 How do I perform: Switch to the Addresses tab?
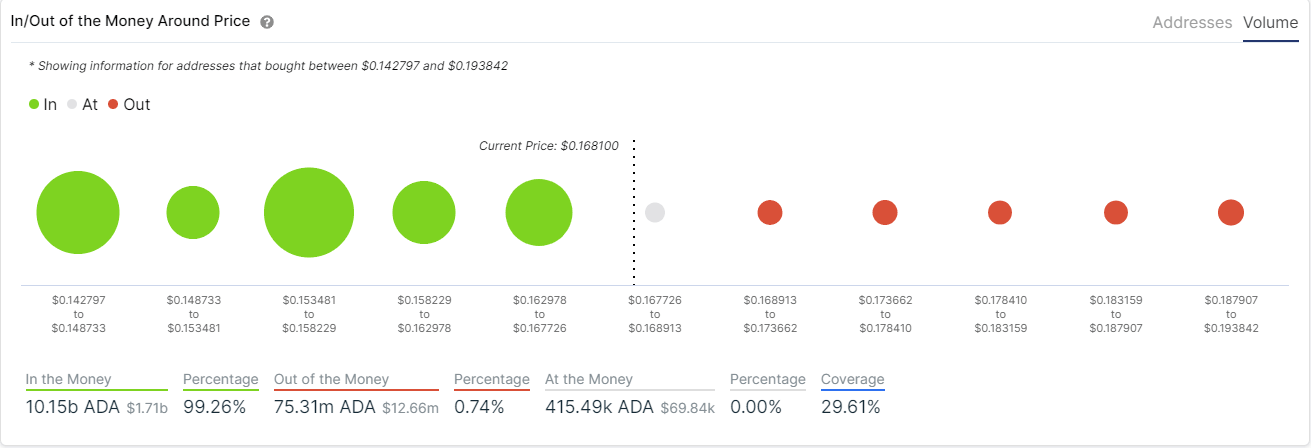1192,22
